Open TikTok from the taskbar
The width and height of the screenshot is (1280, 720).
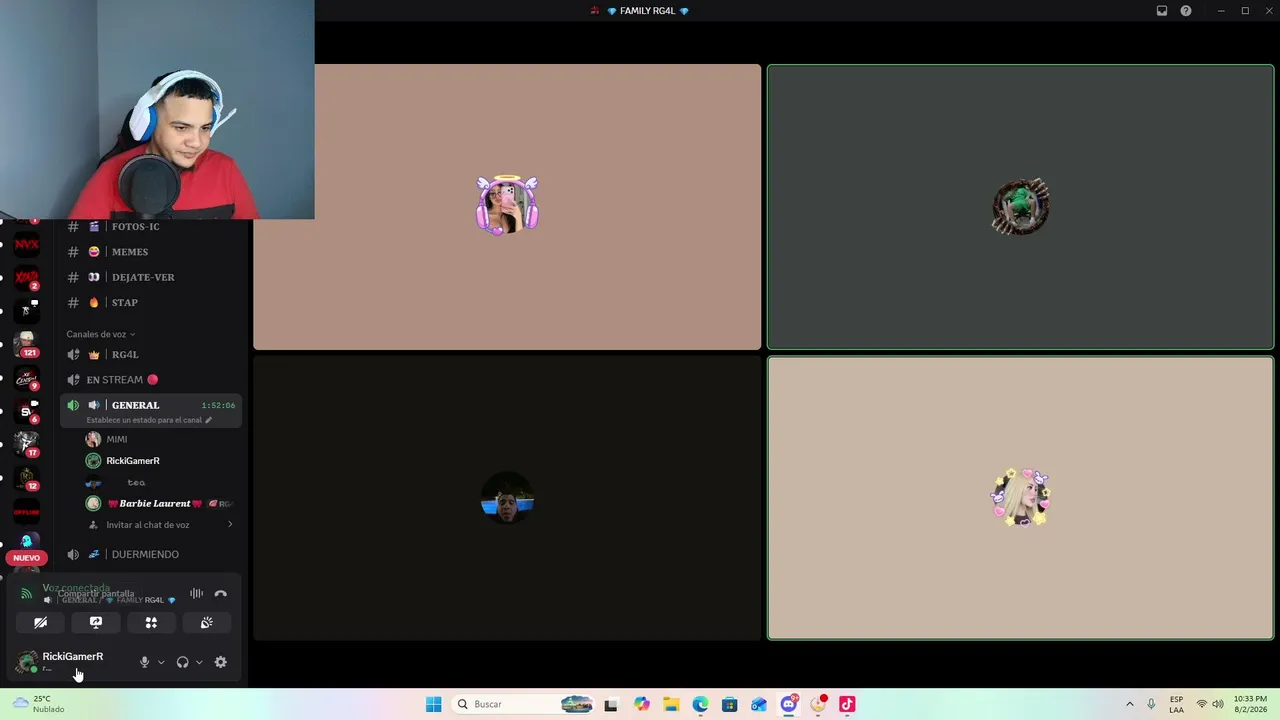point(847,704)
